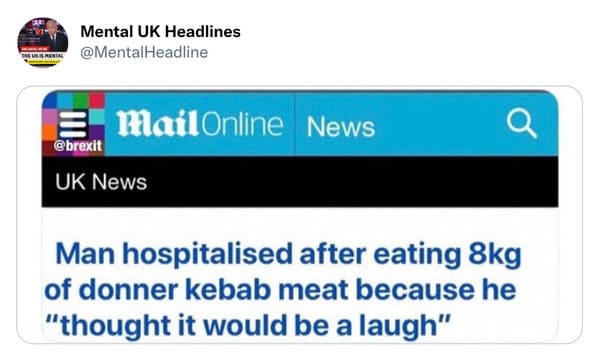The image size is (599, 360).
Task: Click the dark blue corner square of the logo
Action: tap(50, 101)
